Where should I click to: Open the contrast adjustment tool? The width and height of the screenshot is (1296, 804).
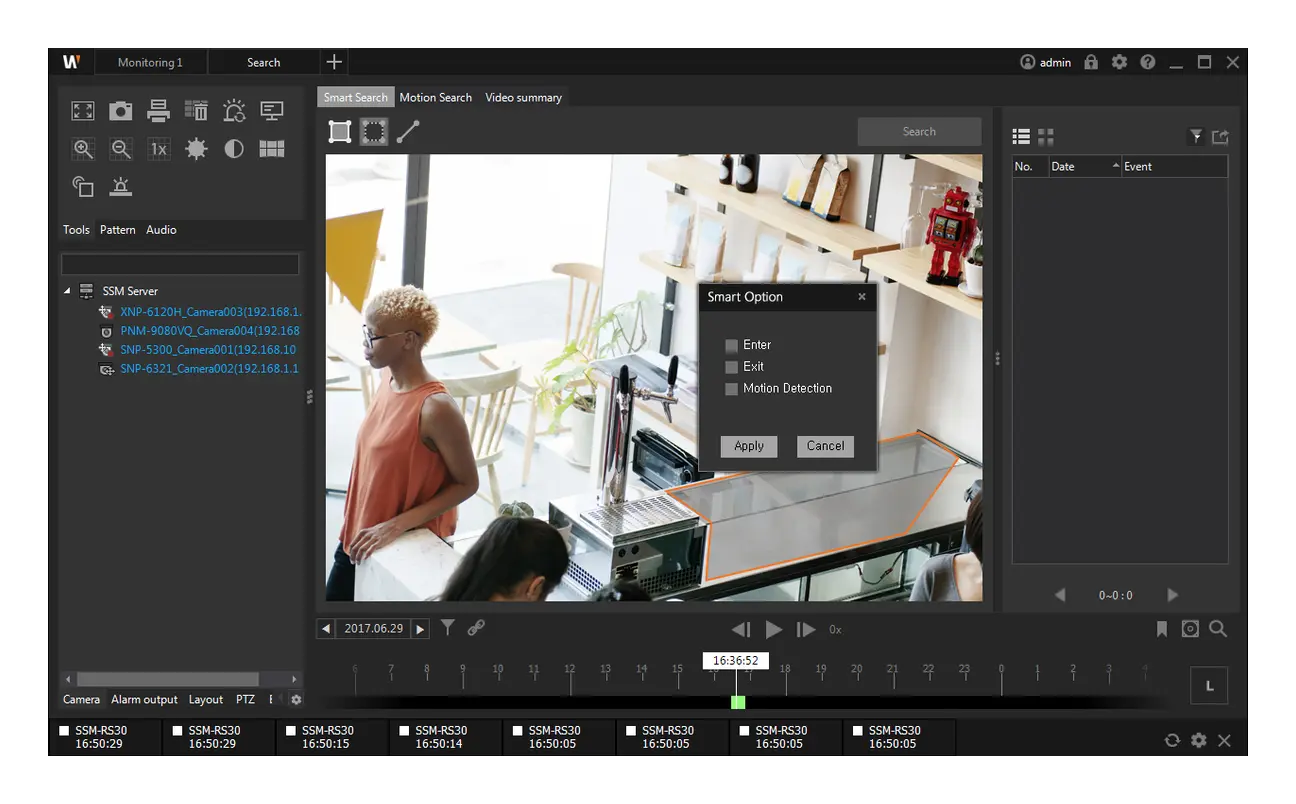pyautogui.click(x=234, y=149)
